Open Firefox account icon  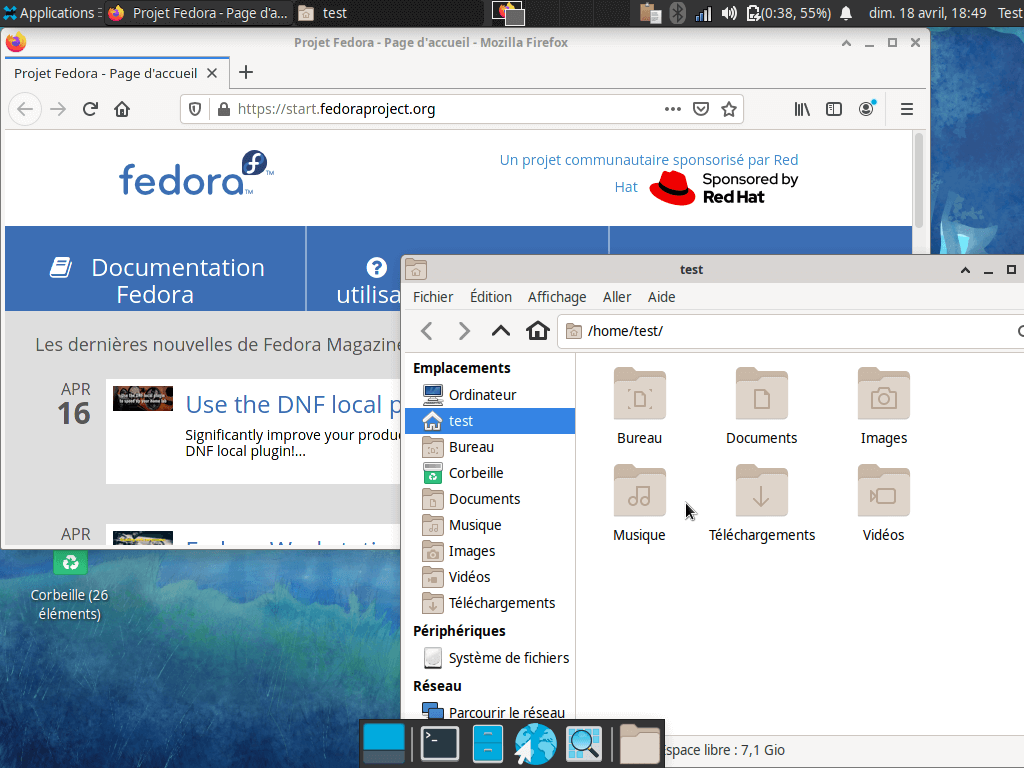point(867,108)
